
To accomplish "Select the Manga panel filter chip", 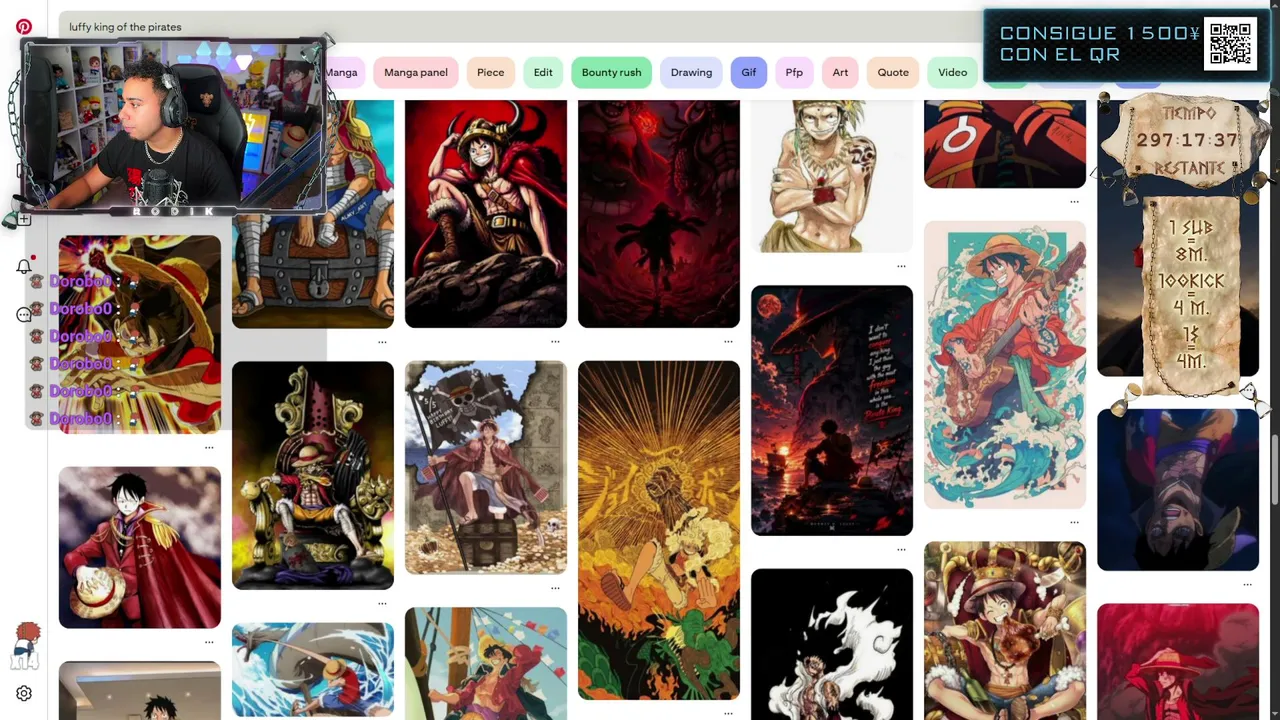I will coord(416,72).
